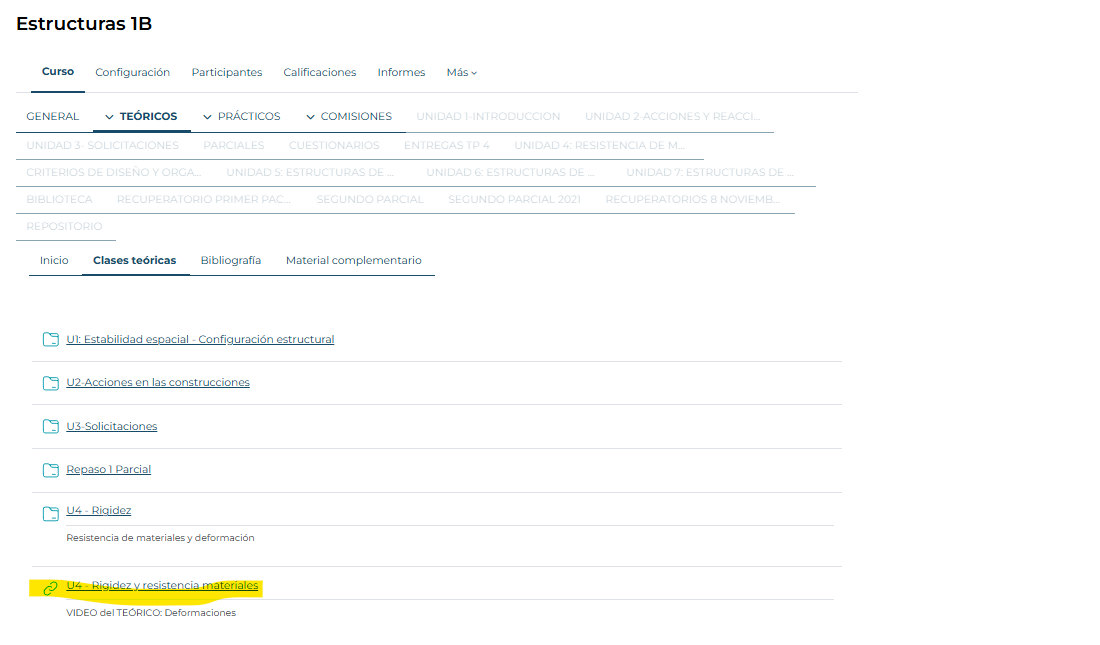The width and height of the screenshot is (1100, 645).
Task: Open the CUESTIONARIOS section tab
Action: (x=334, y=145)
